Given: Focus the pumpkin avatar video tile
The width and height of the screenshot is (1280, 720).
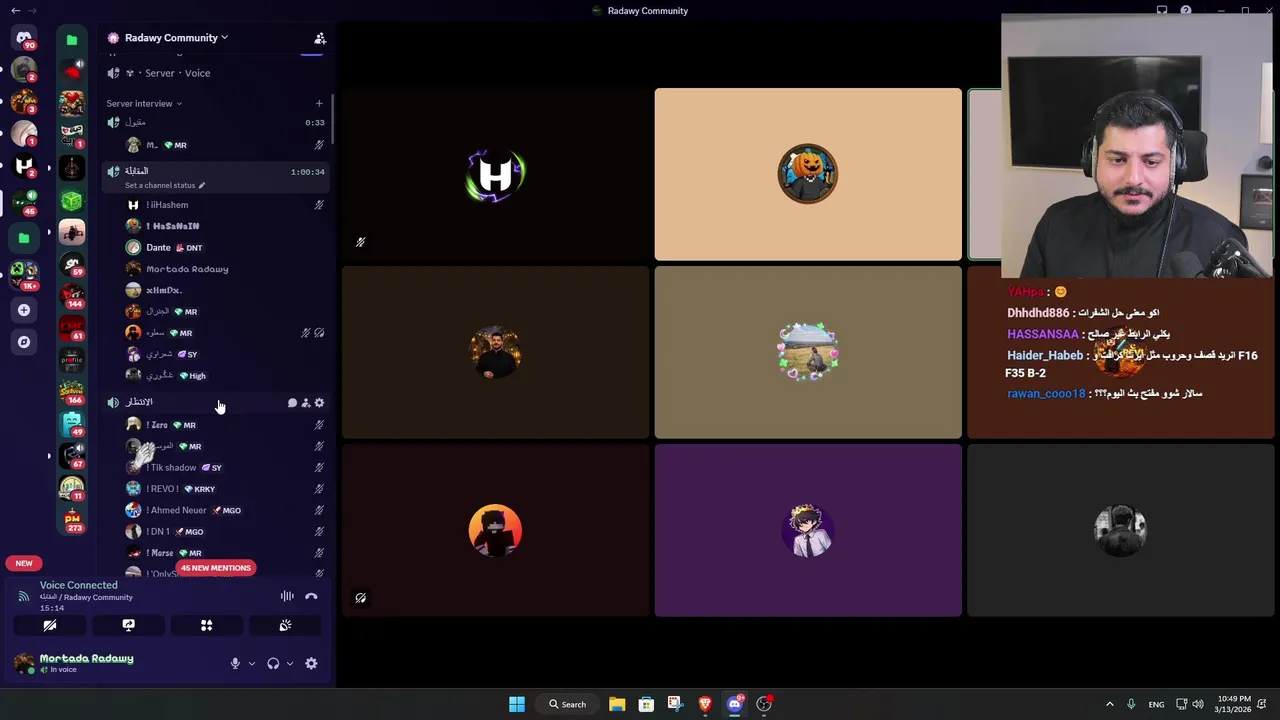Looking at the screenshot, I should pyautogui.click(x=808, y=174).
